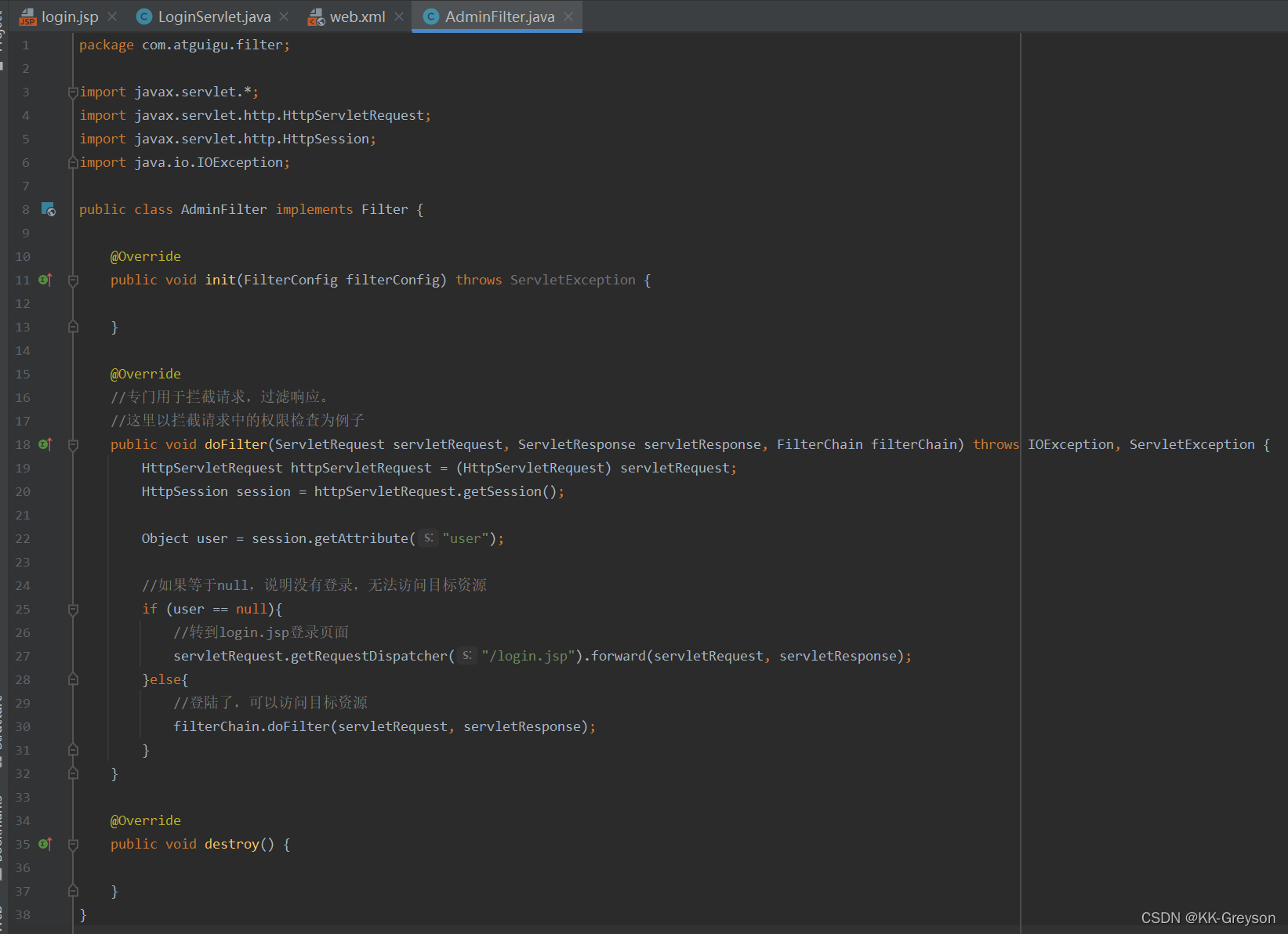Collapse the else block at line 28

point(73,679)
